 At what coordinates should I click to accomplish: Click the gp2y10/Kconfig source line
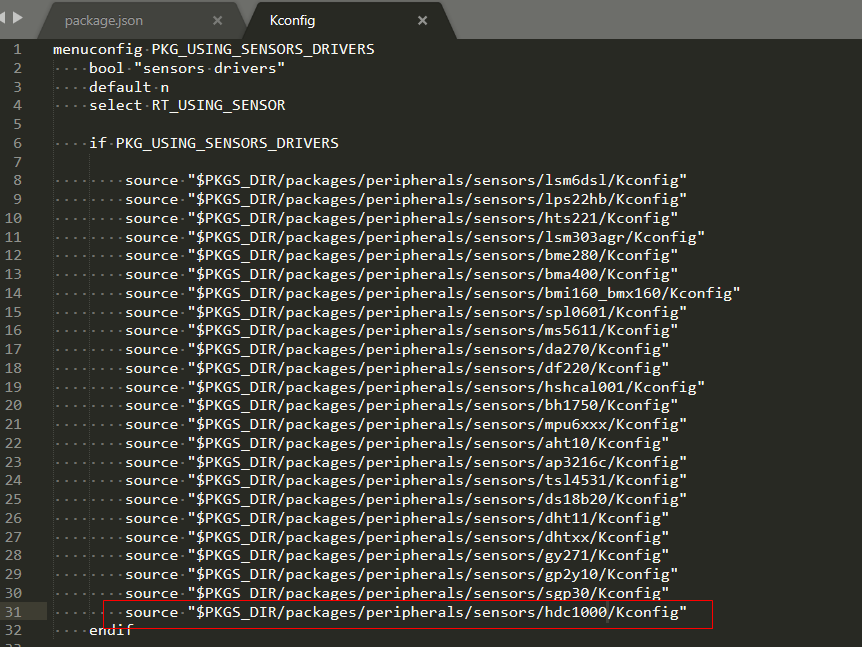coord(401,574)
